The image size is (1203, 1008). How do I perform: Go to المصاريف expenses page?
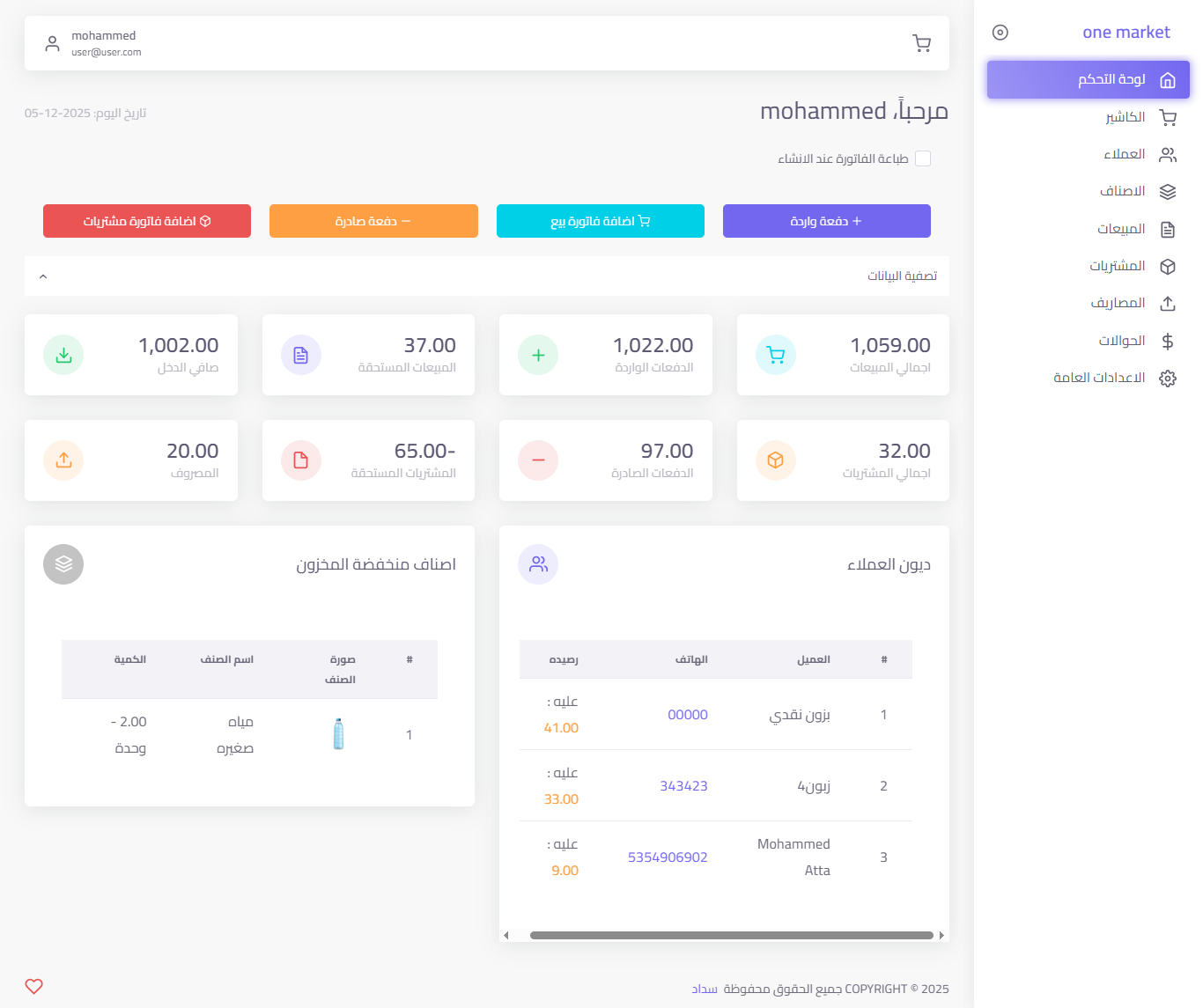[x=1118, y=303]
